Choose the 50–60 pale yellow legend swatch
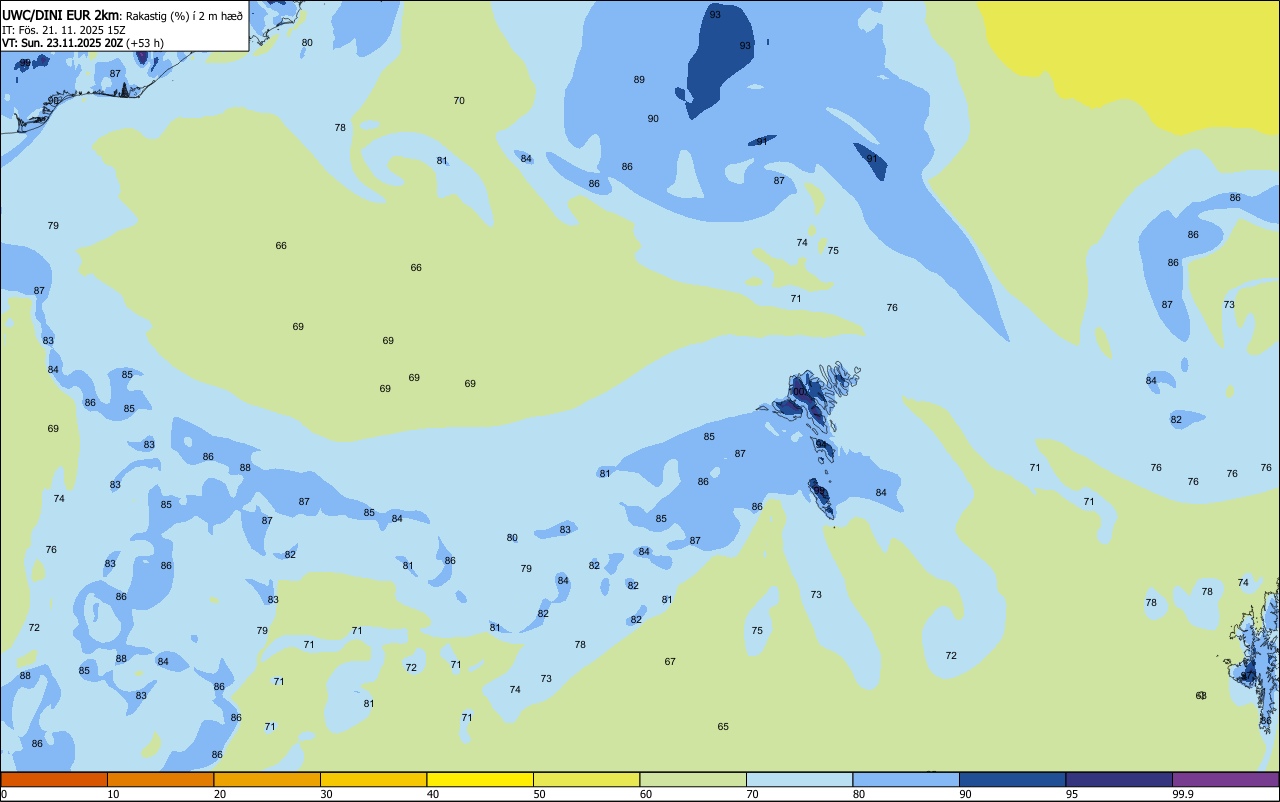This screenshot has width=1280, height=802. click(x=586, y=779)
